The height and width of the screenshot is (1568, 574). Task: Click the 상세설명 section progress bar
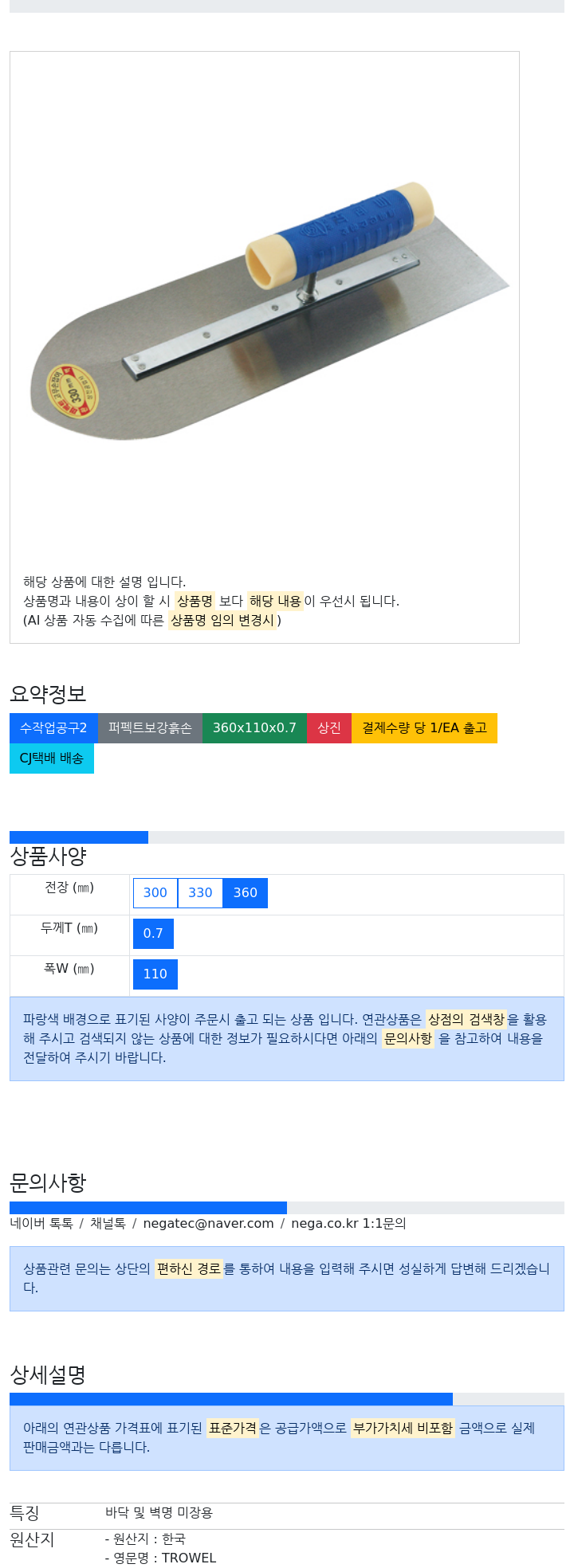tap(231, 1399)
